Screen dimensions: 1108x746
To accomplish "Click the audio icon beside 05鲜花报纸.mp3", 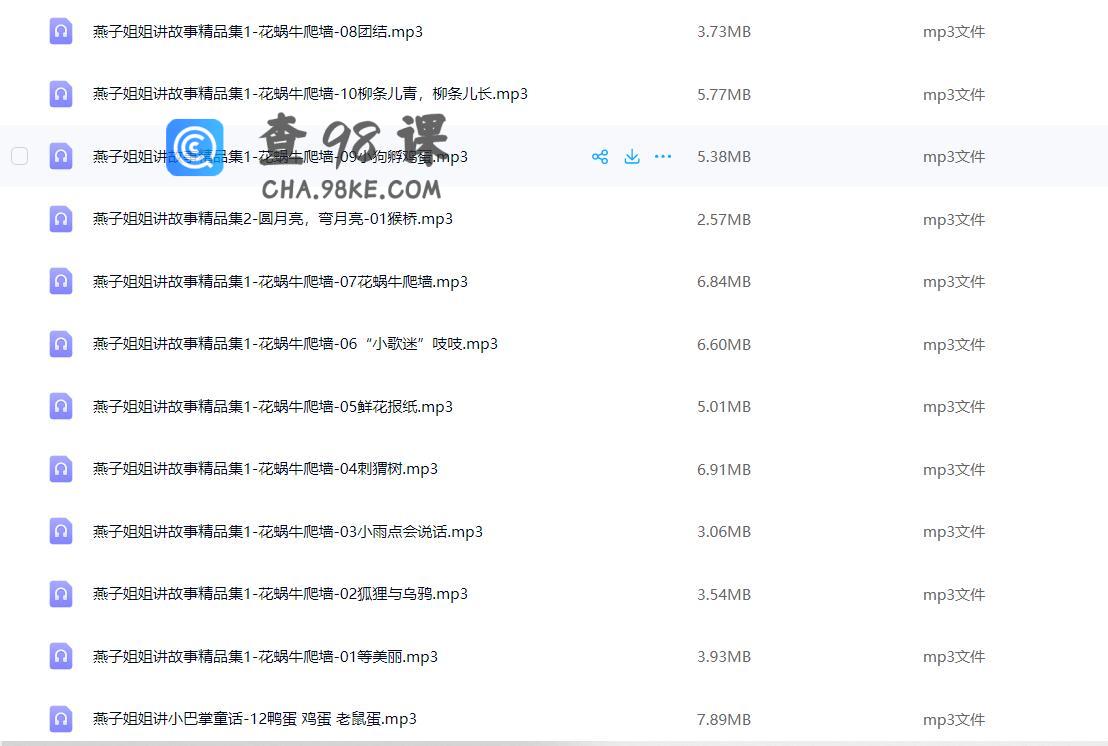I will (x=61, y=406).
